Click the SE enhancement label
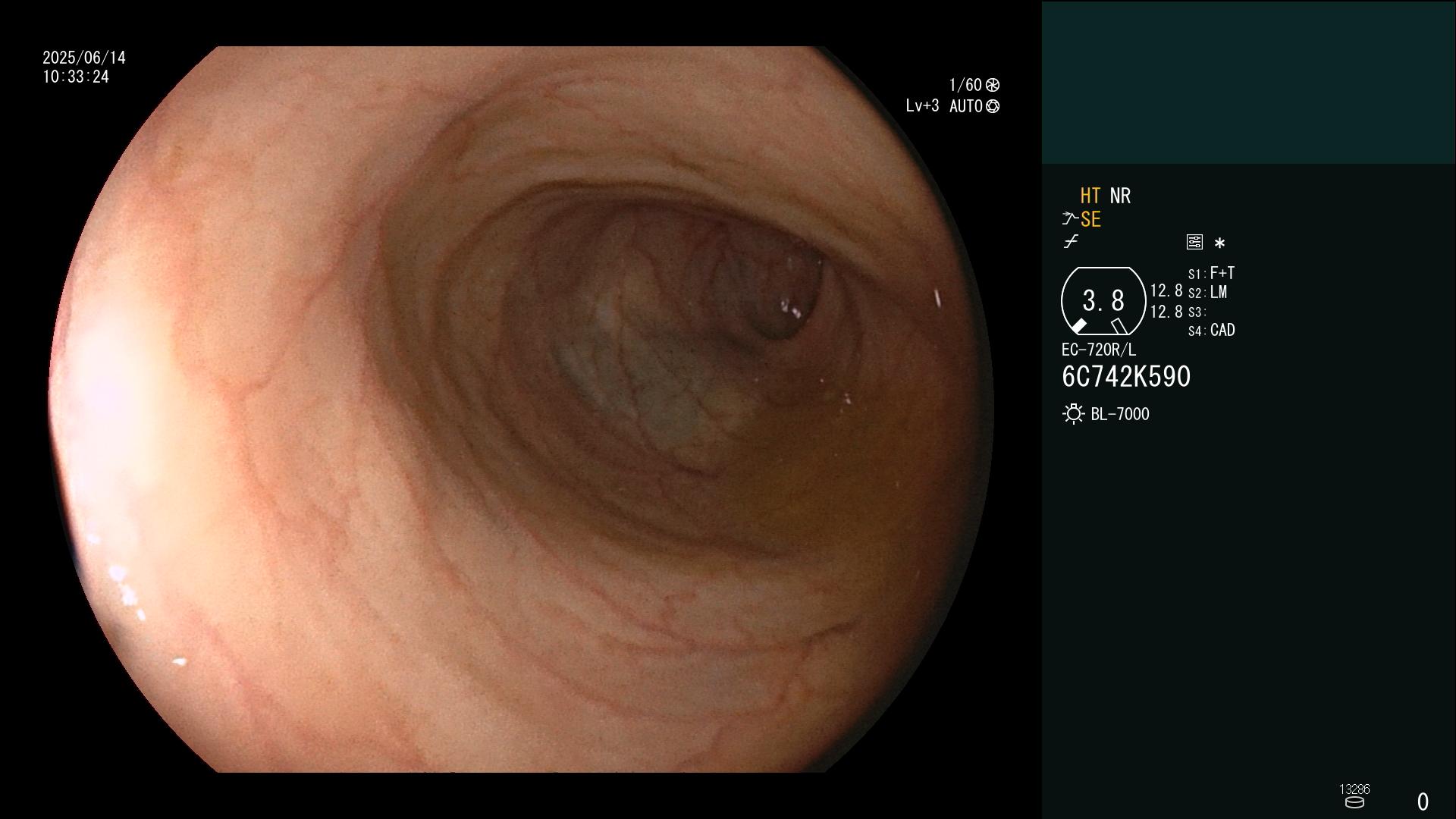1456x819 pixels. (x=1090, y=219)
